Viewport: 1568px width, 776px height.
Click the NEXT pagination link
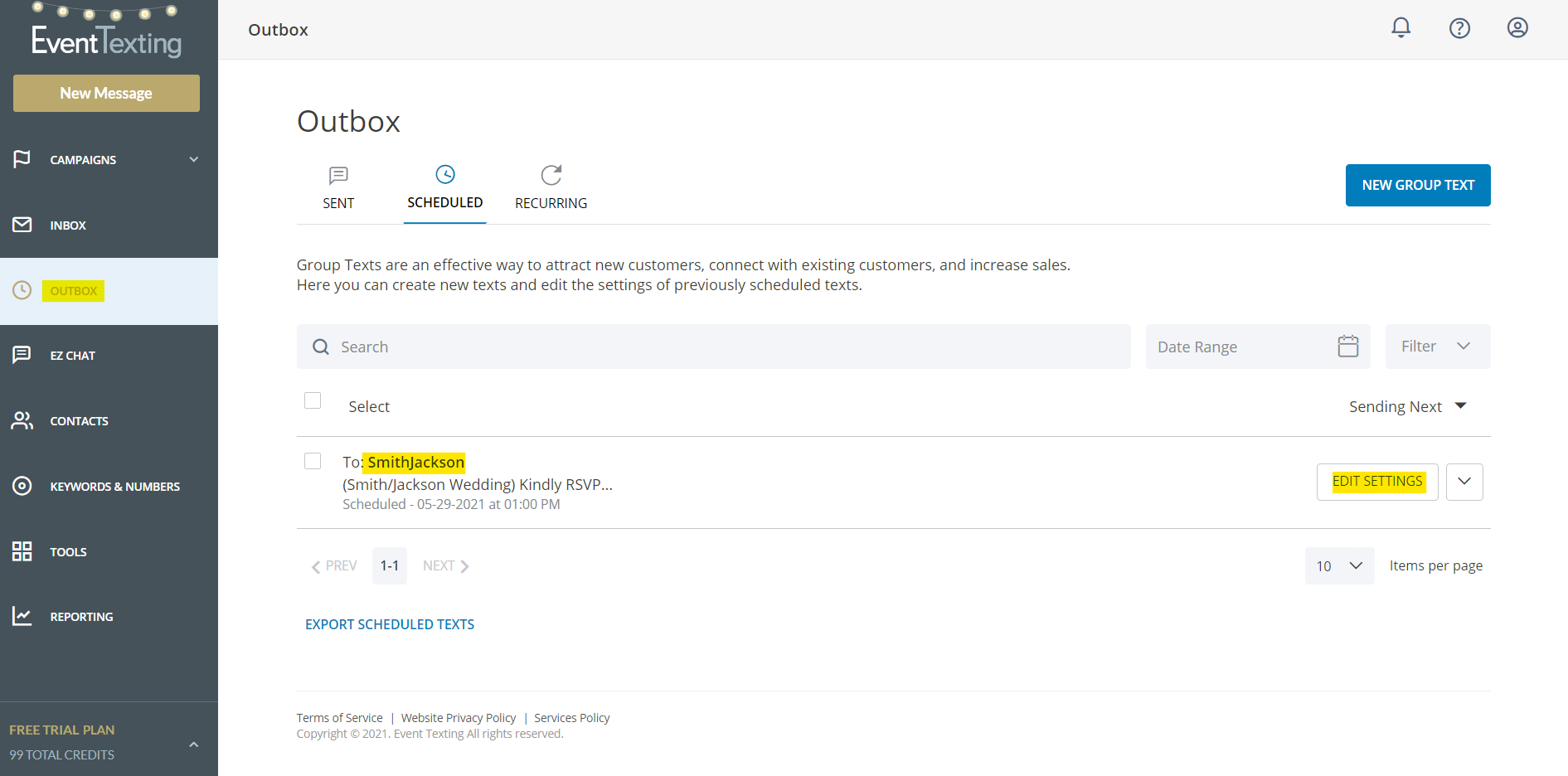pos(446,566)
